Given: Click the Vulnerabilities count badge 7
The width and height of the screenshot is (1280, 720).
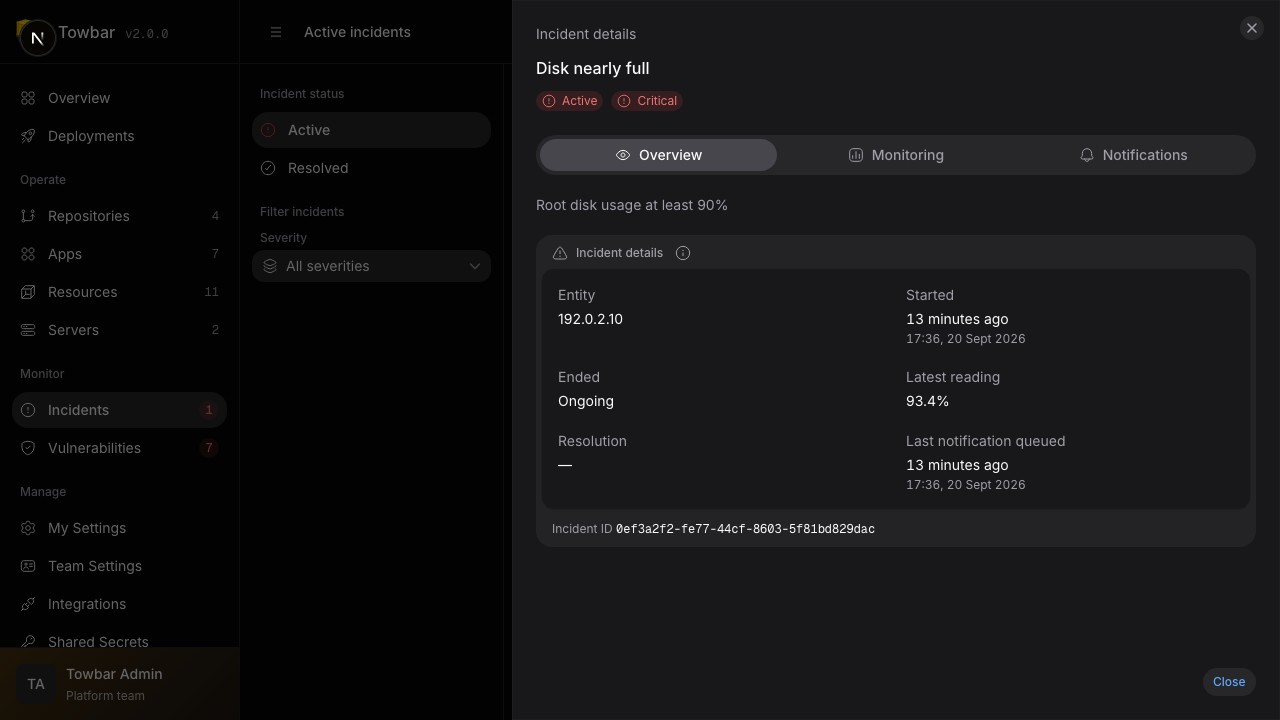Looking at the screenshot, I should pos(209,448).
